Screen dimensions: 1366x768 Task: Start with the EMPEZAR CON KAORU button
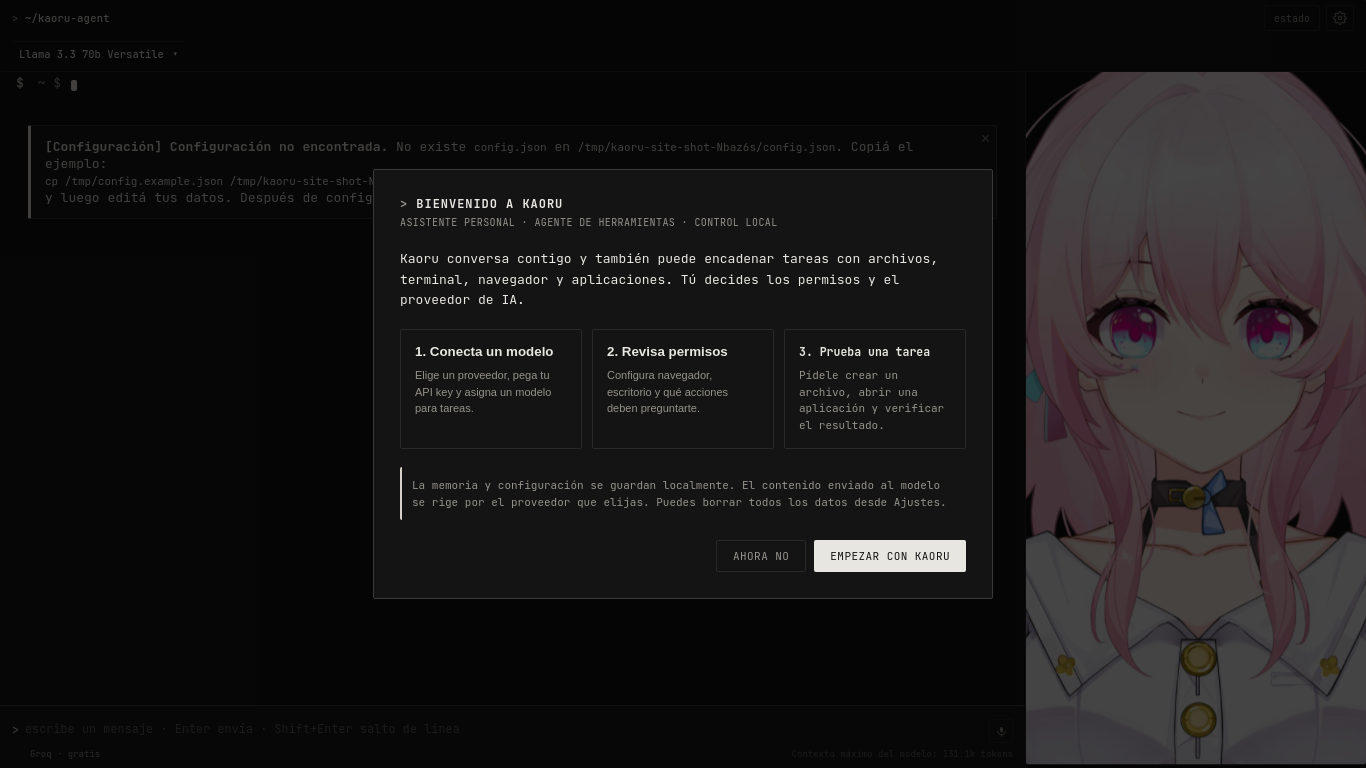pyautogui.click(x=890, y=556)
